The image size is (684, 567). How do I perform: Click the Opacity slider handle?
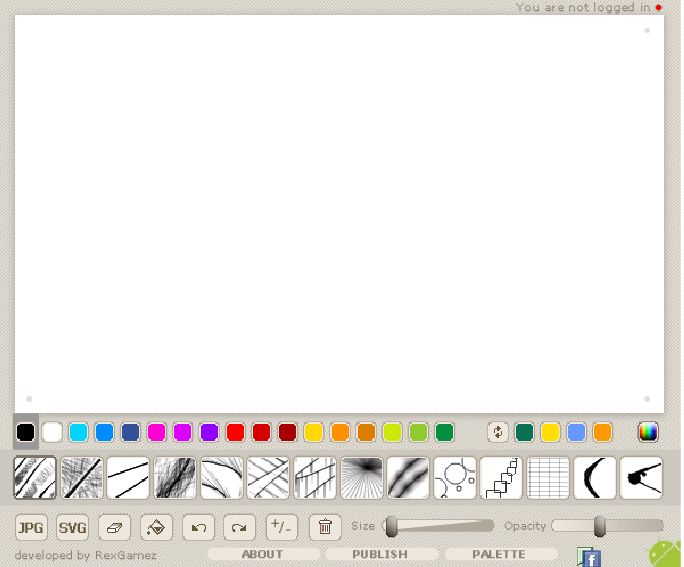pos(599,526)
